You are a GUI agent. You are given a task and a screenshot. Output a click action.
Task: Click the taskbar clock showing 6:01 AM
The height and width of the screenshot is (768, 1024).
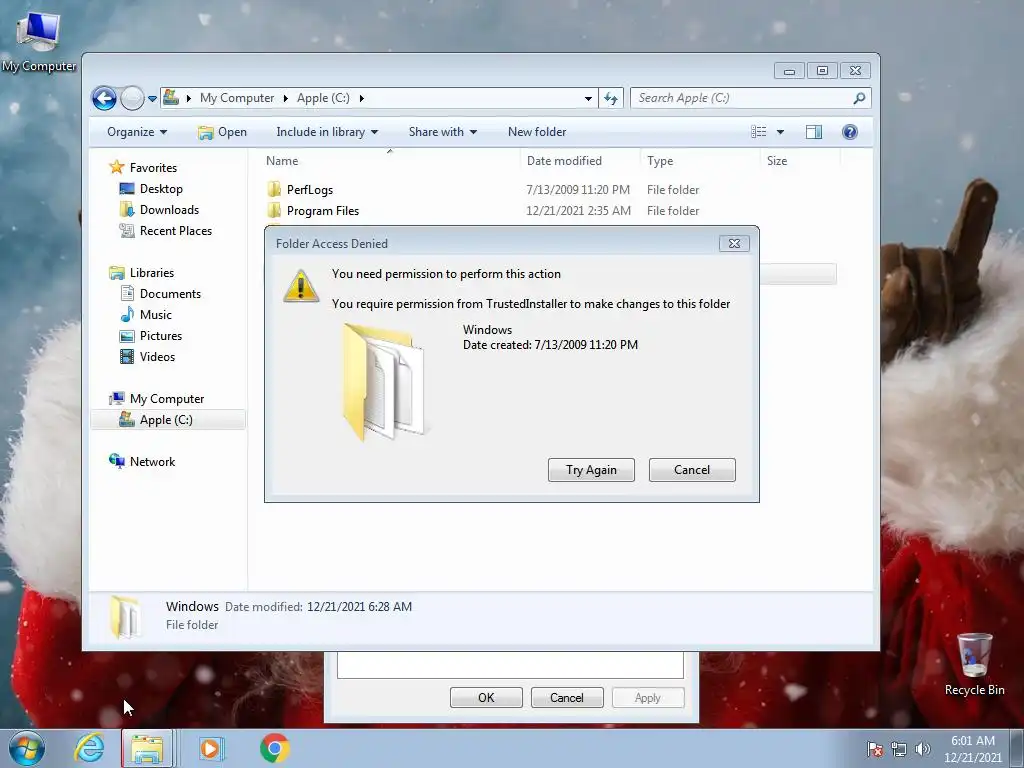click(x=972, y=749)
